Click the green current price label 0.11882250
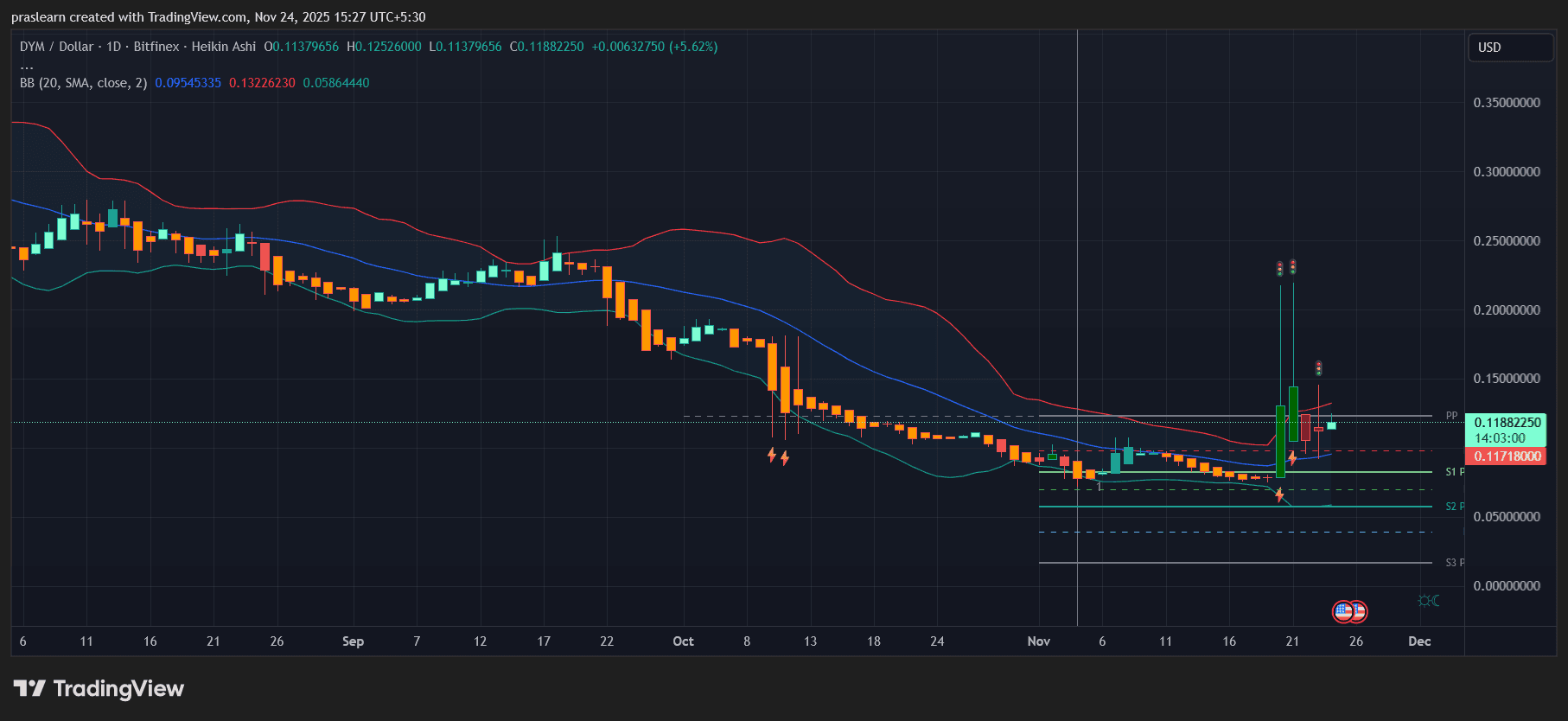 point(1507,423)
